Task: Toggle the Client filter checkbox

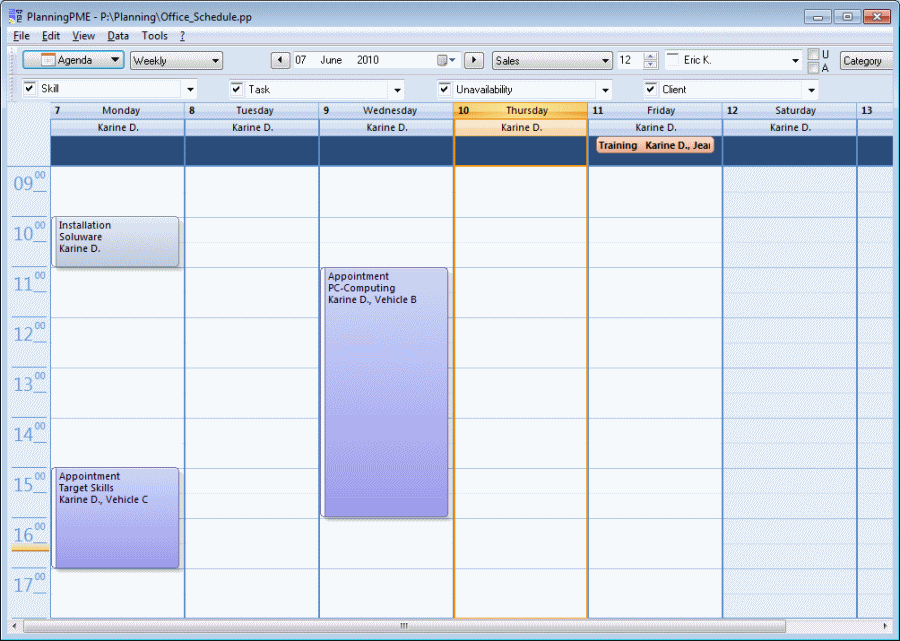Action: (651, 89)
